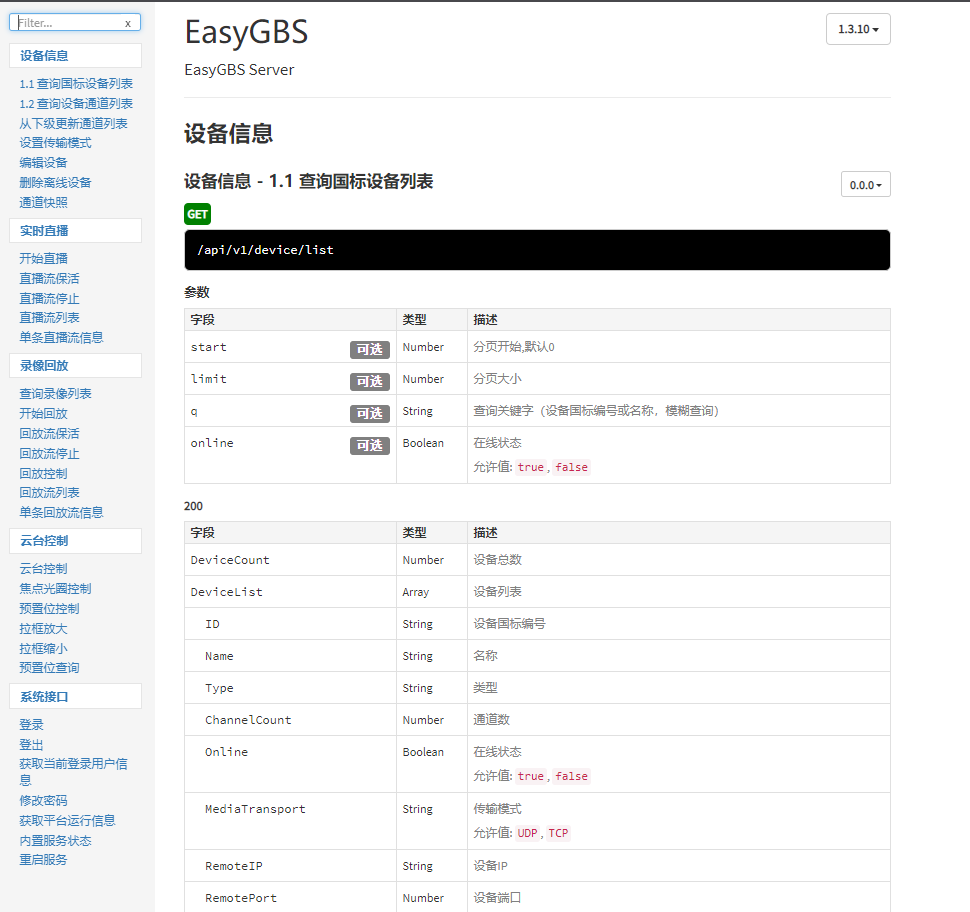Image resolution: width=970 pixels, height=912 pixels.
Task: Open 回放流列表 link
Action: (49, 493)
